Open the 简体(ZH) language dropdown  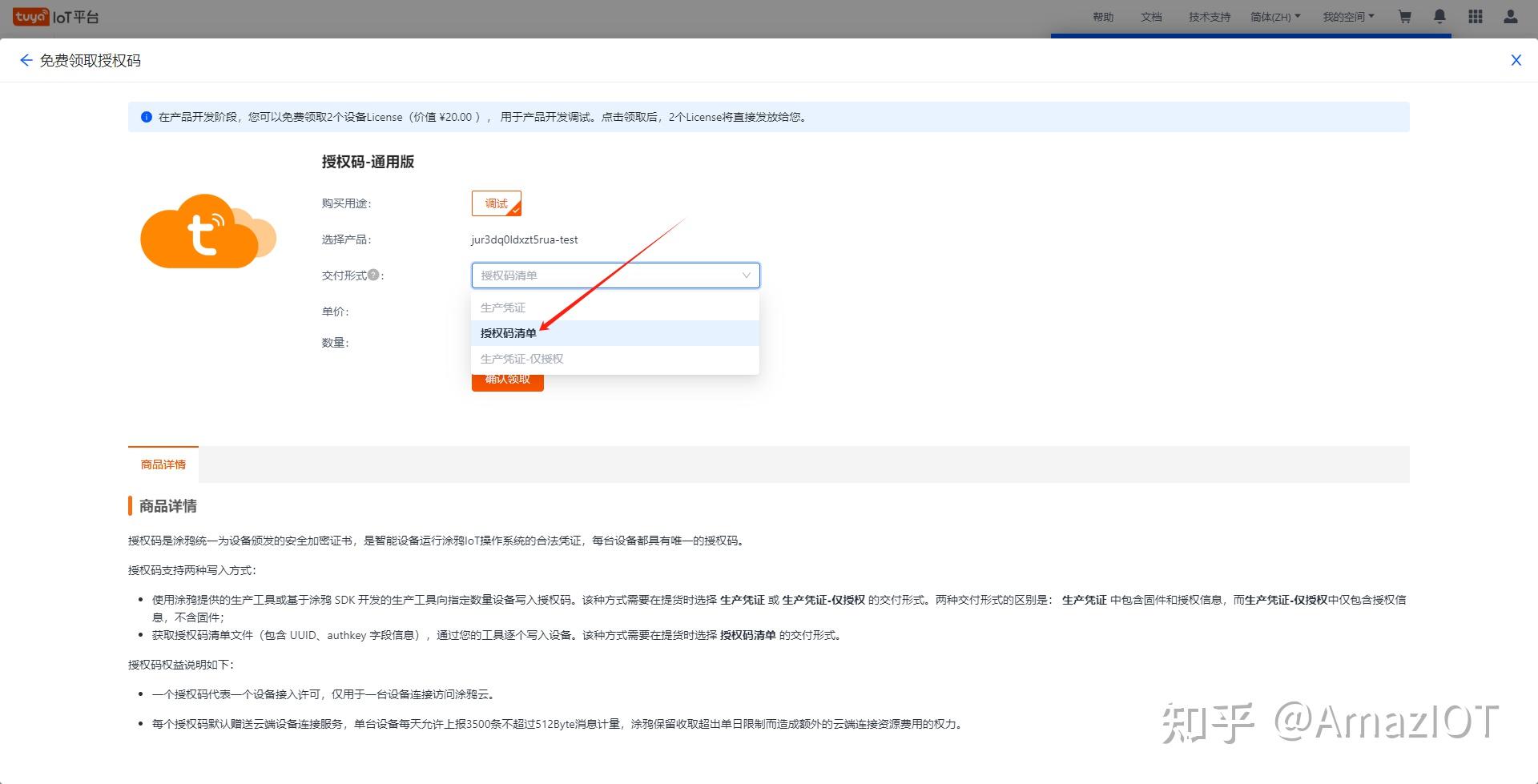pyautogui.click(x=1275, y=16)
